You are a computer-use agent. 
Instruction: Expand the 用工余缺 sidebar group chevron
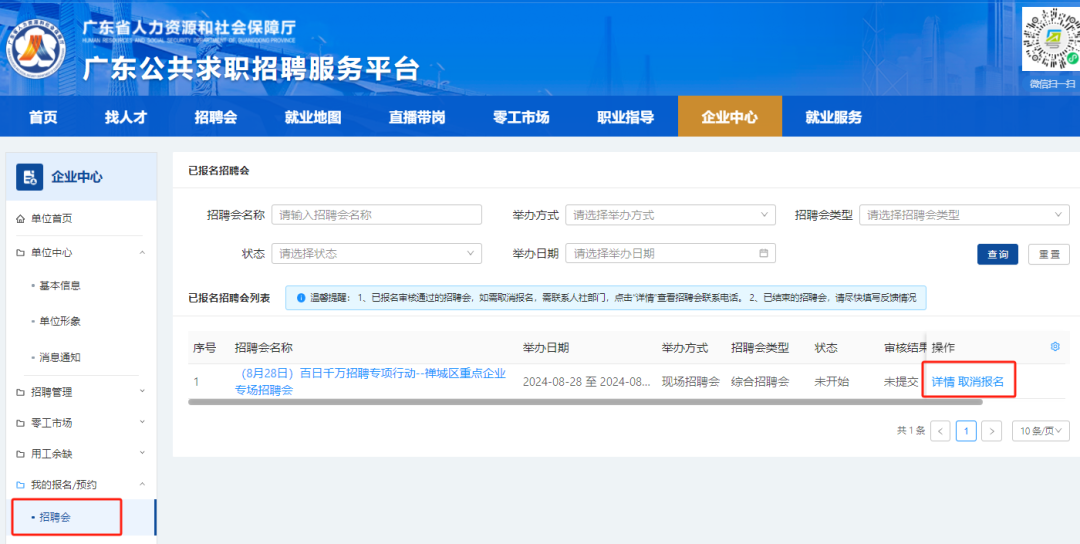142,453
